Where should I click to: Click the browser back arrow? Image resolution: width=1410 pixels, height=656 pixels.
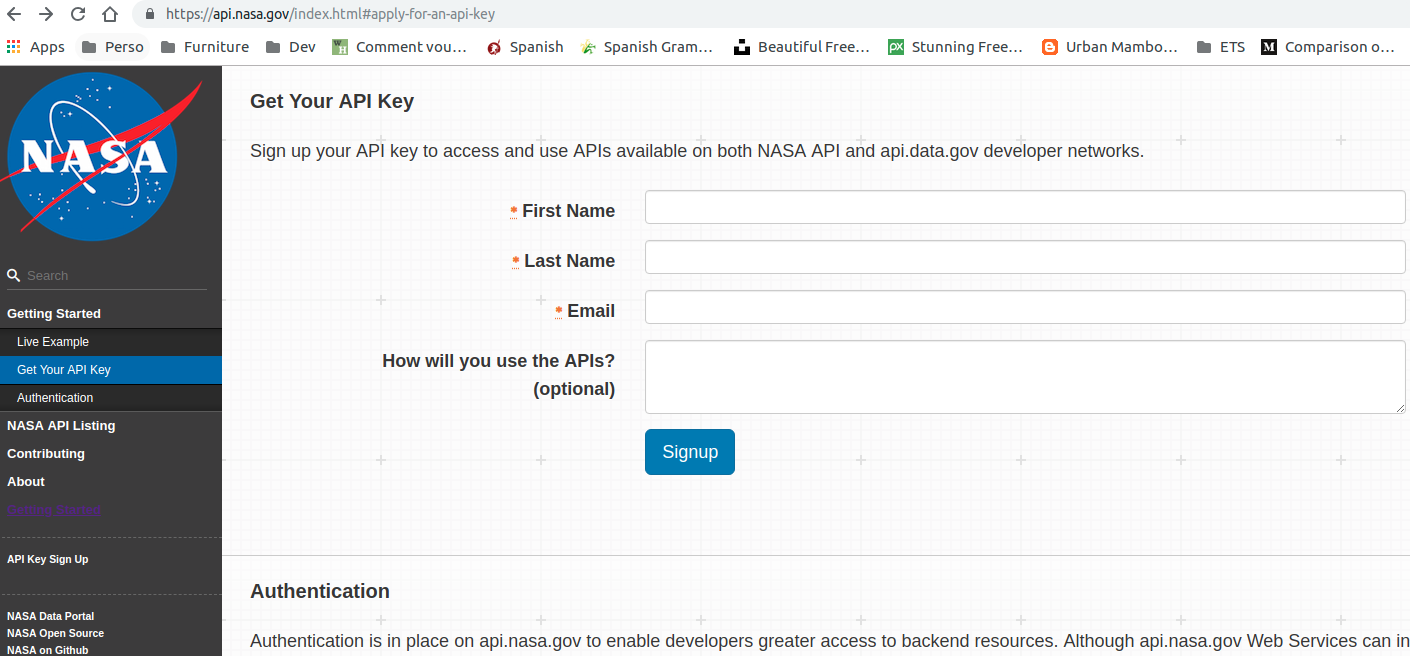coord(14,14)
